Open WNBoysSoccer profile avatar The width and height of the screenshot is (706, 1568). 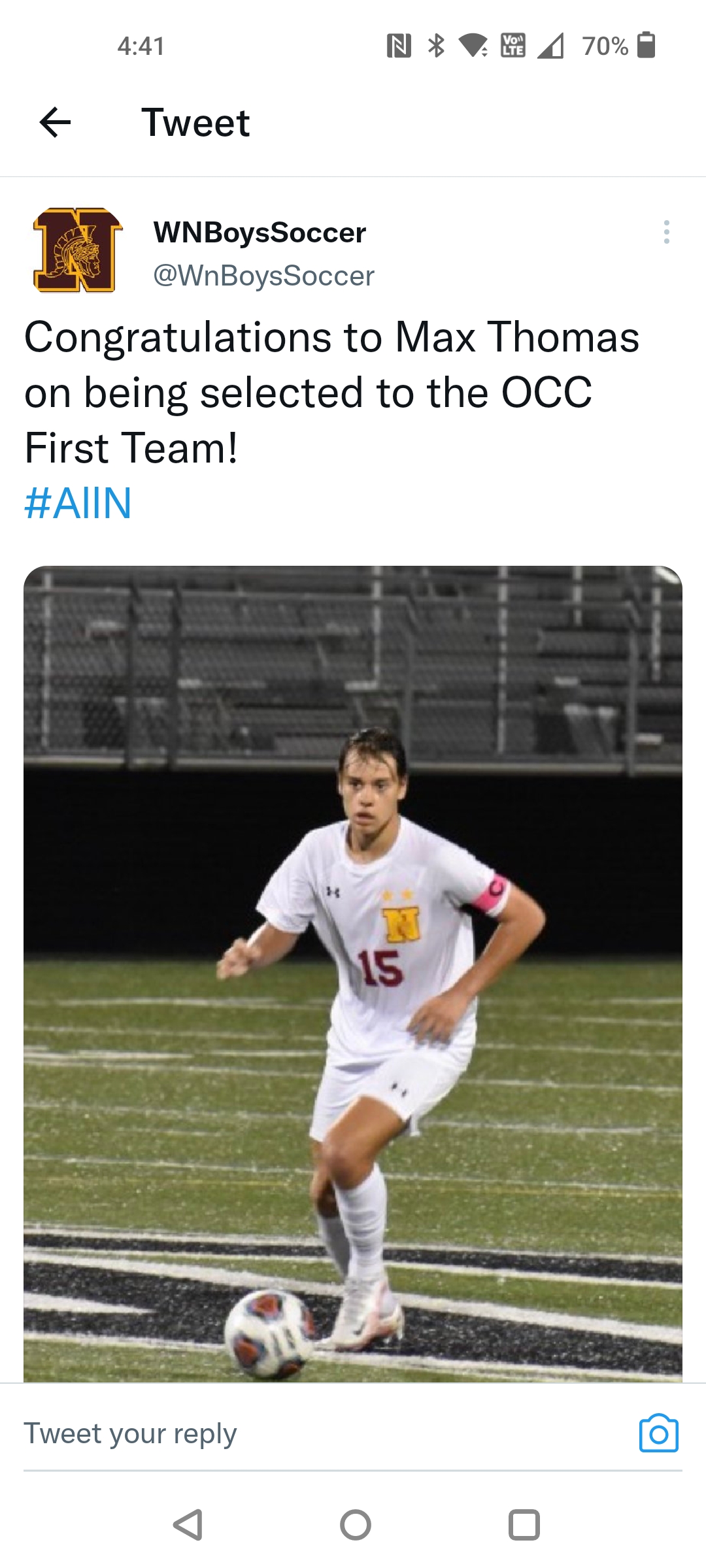click(78, 250)
